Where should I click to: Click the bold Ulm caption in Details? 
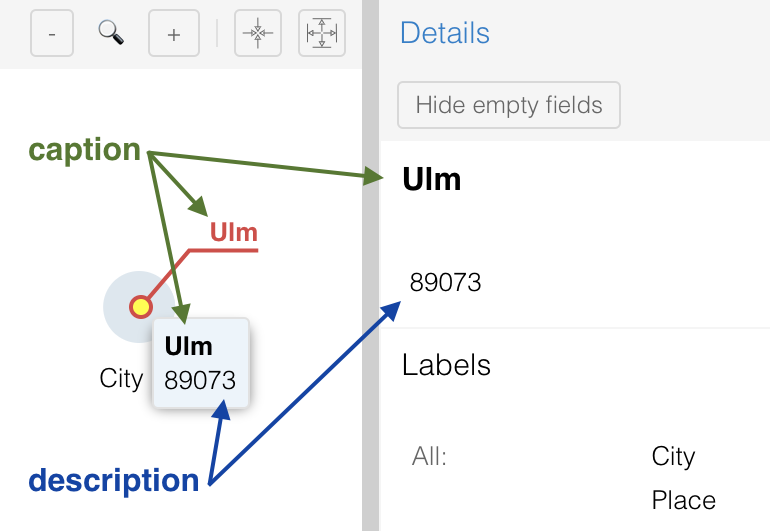click(x=431, y=179)
